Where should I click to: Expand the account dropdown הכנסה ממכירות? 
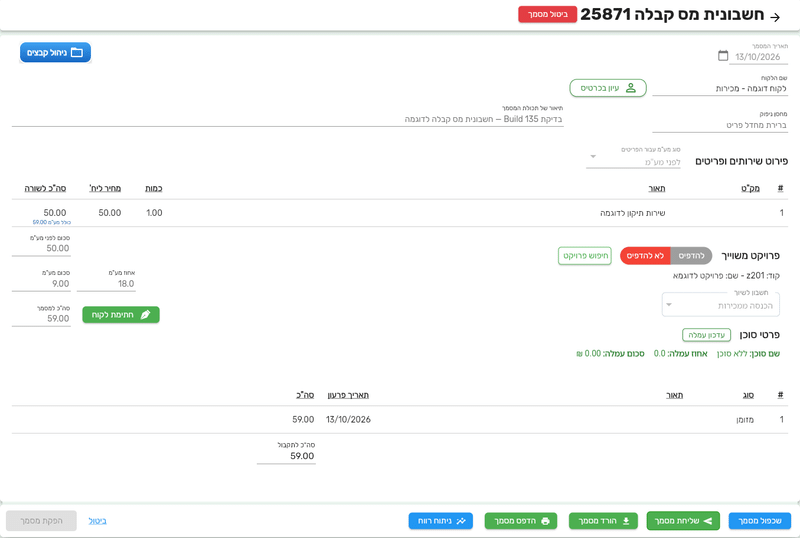[721, 305]
